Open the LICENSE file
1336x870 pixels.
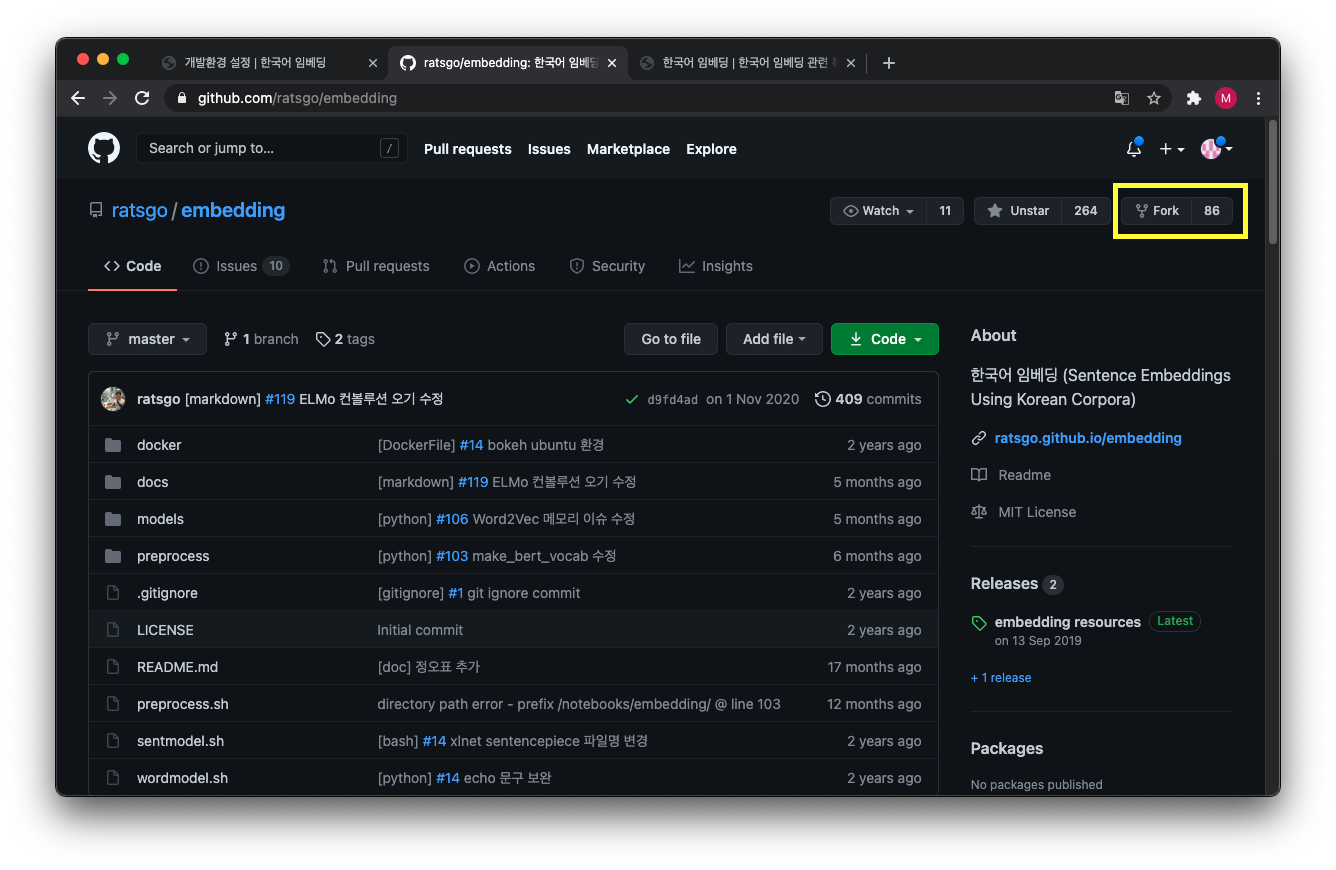[165, 630]
